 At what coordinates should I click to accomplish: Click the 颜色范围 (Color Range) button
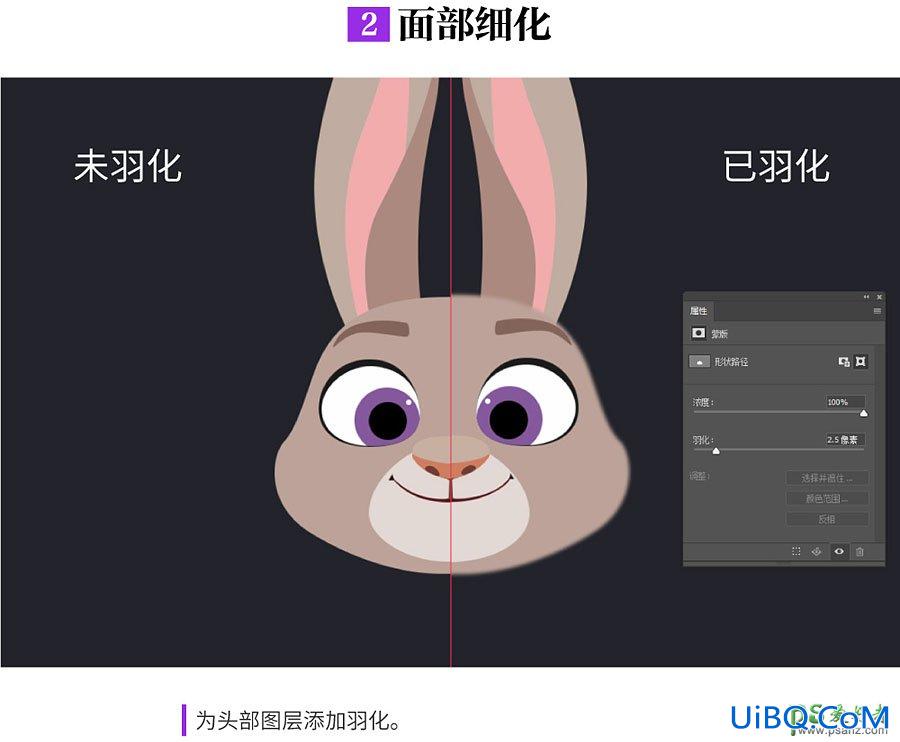coord(827,498)
